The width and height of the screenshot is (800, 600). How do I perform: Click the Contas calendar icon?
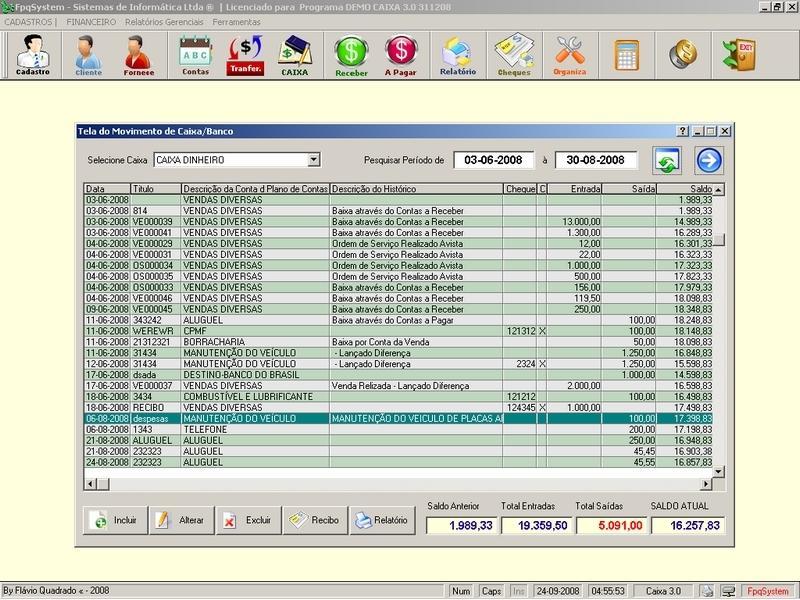[195, 54]
